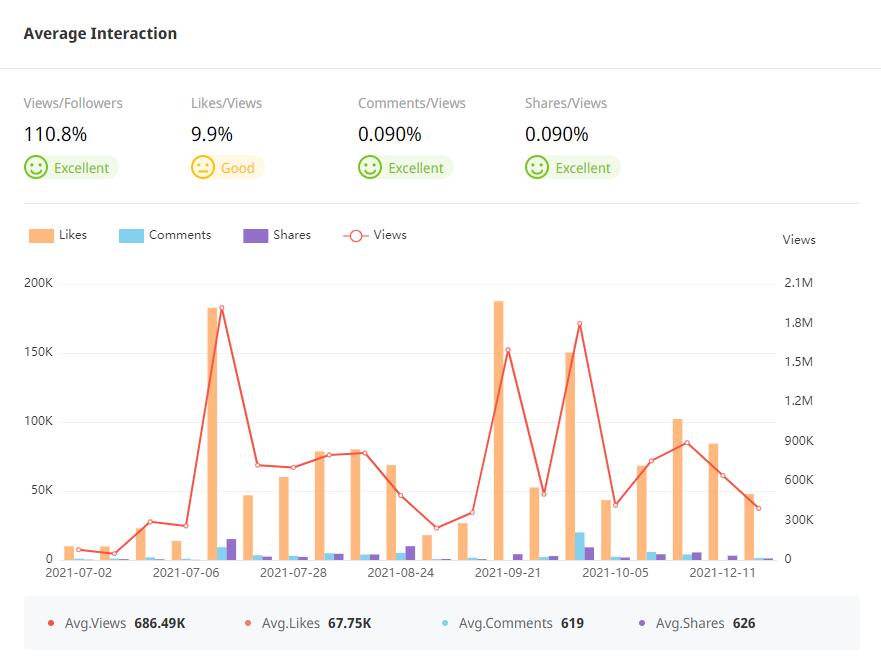This screenshot has height=672, width=881.
Task: Click the 9.9% Likes/Views value
Action: click(212, 134)
